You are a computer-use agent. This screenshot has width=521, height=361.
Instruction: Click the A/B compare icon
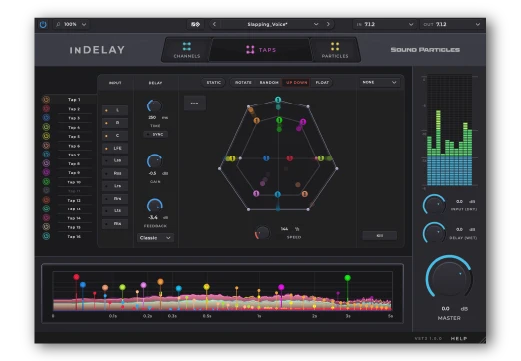pos(195,24)
